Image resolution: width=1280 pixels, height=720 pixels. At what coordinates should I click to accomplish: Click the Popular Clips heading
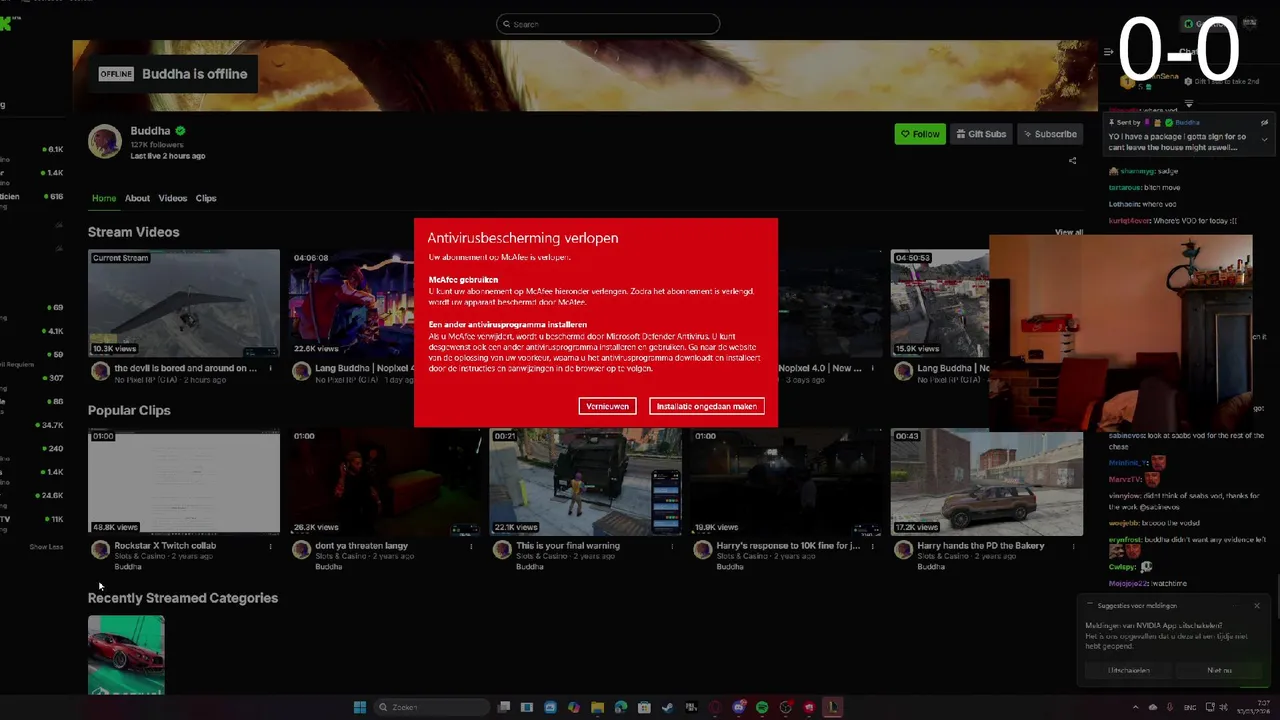point(129,410)
